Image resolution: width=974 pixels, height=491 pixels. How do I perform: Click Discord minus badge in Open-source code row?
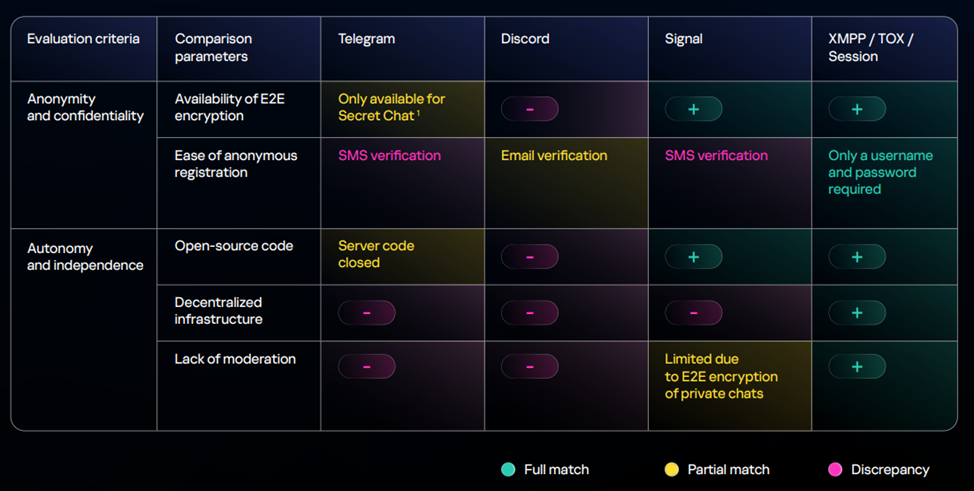tap(529, 257)
